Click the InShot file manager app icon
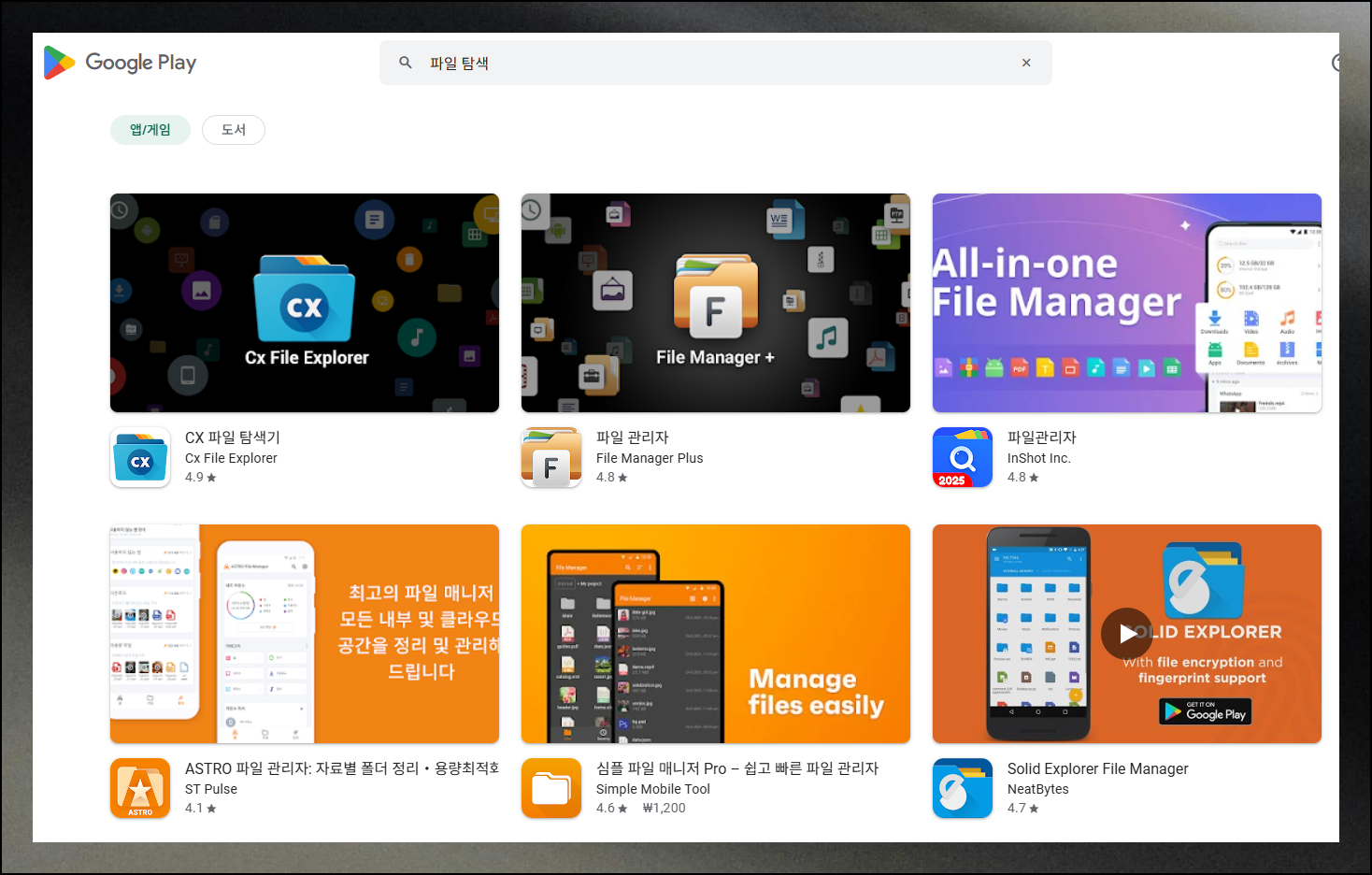1372x875 pixels. coord(963,457)
